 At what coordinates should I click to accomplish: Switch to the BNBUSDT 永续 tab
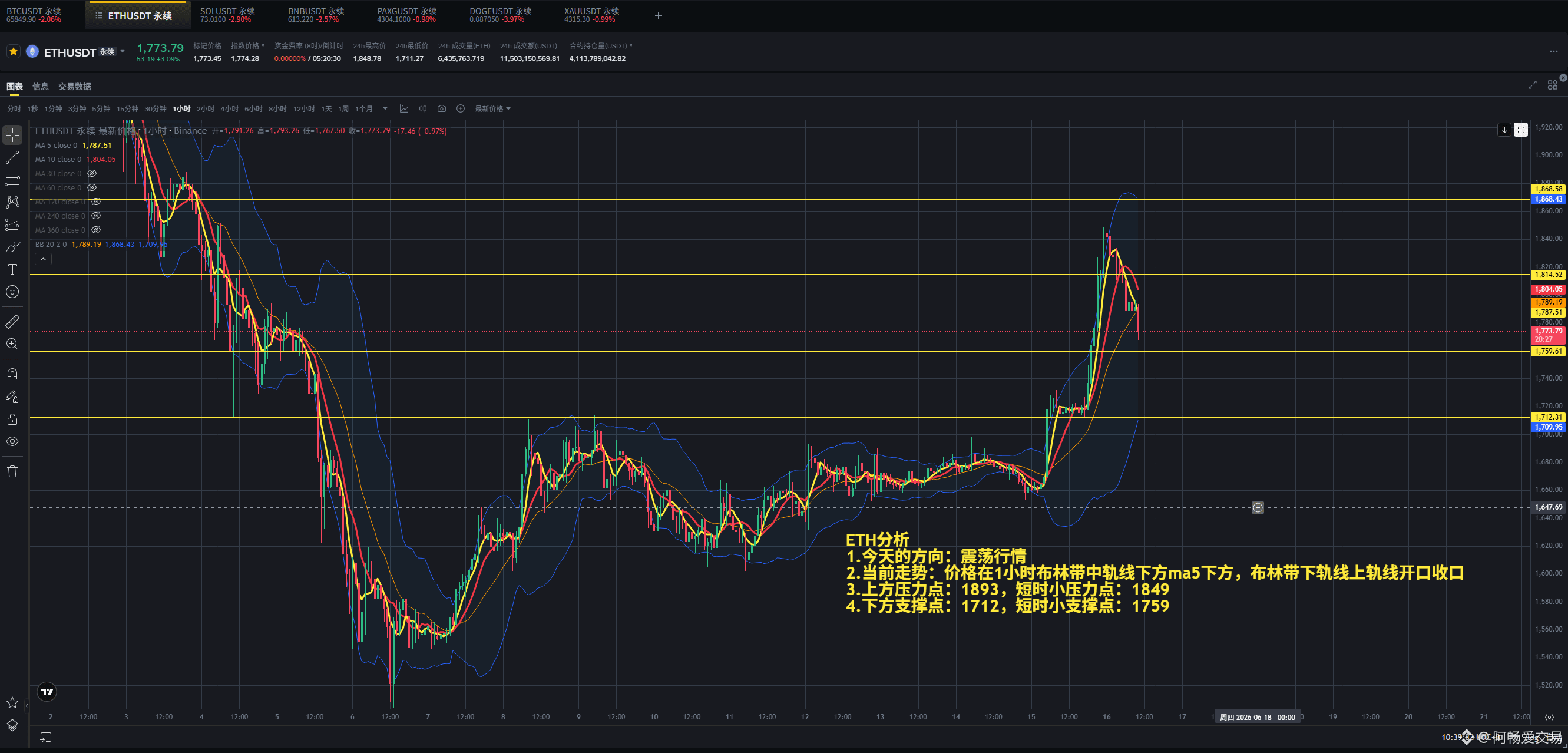[316, 15]
